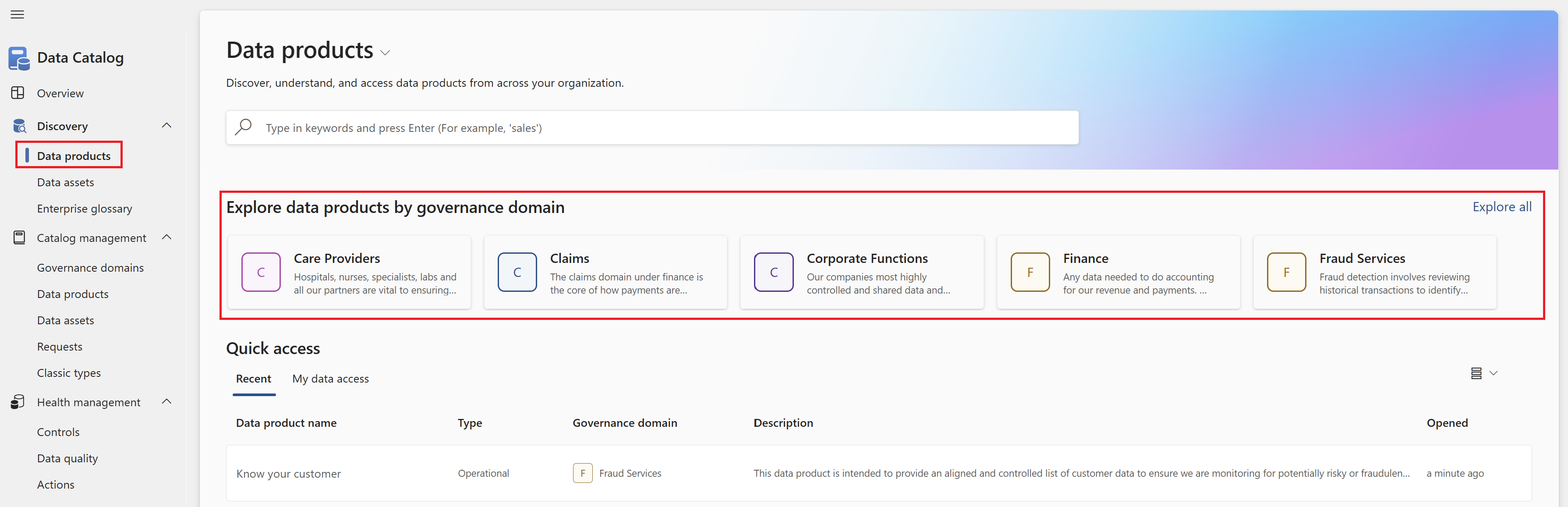Switch to My data access tab
Image resolution: width=1568 pixels, height=507 pixels.
point(330,379)
